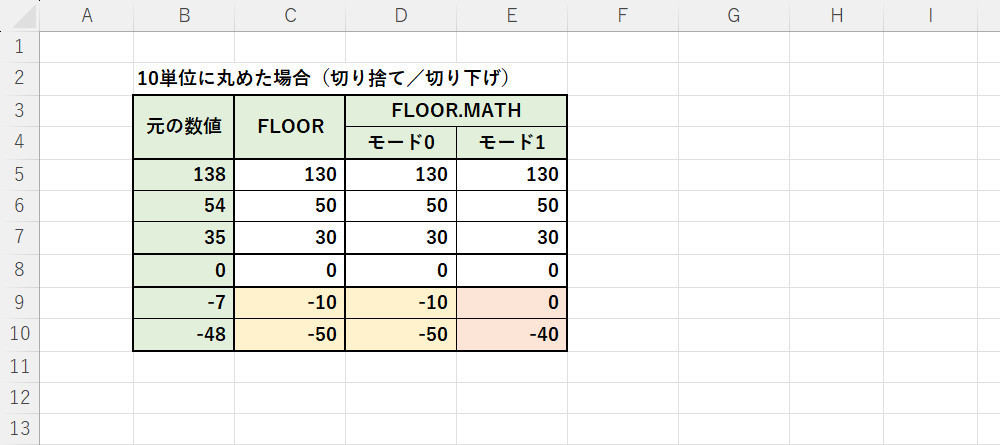Image resolution: width=1000 pixels, height=445 pixels.
Task: Select column H header
Action: point(836,16)
